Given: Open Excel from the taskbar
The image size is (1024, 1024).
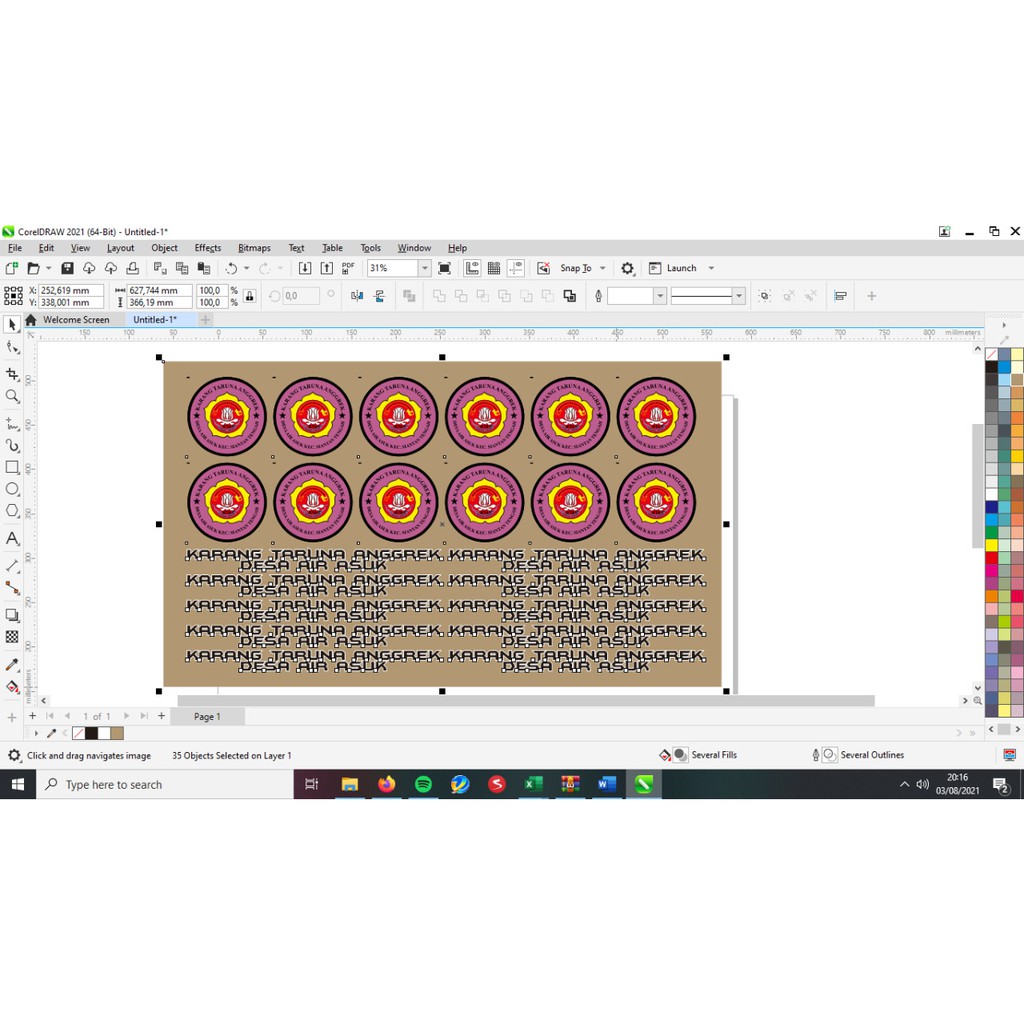Looking at the screenshot, I should click(x=534, y=784).
